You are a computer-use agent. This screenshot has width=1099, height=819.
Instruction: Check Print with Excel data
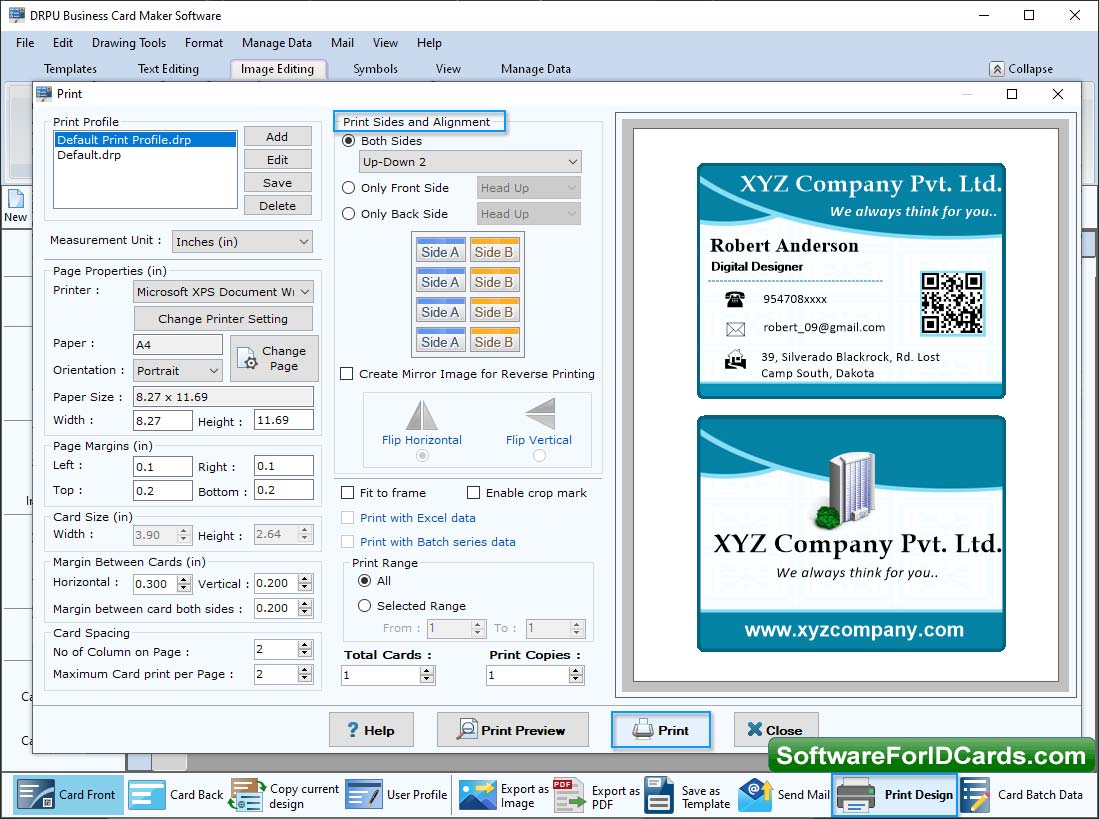[347, 518]
